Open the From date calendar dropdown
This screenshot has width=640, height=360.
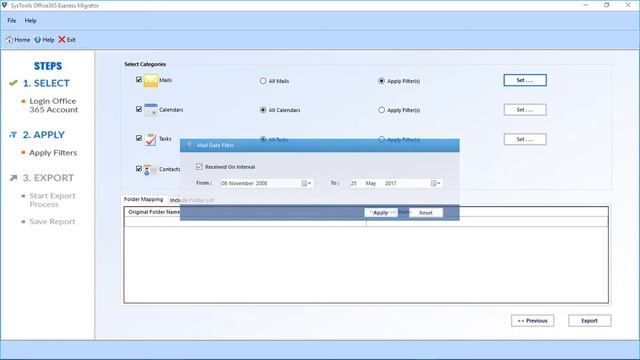(x=306, y=183)
